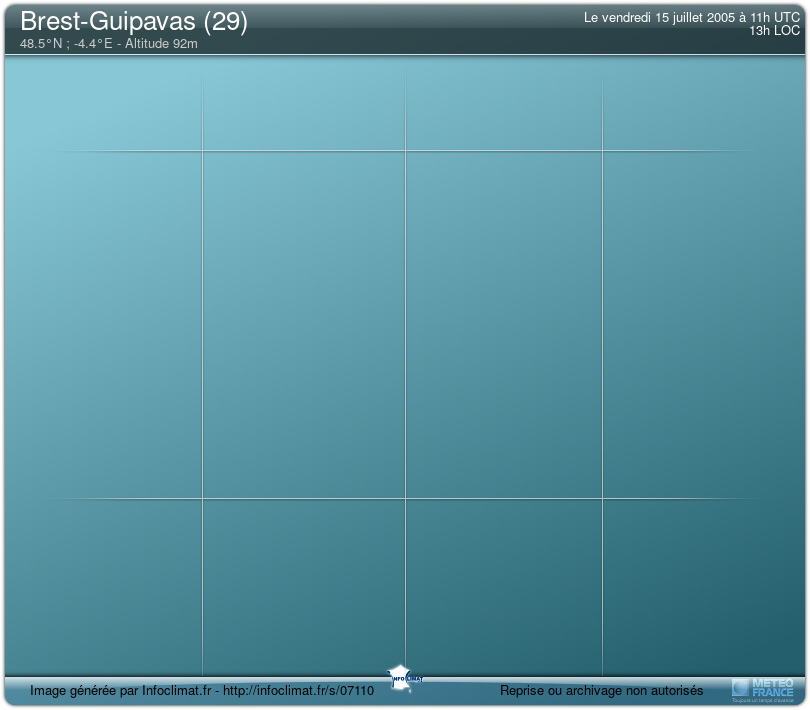Click the large center-right cell of the grid
Image resolution: width=810 pixels, height=710 pixels.
click(503, 324)
